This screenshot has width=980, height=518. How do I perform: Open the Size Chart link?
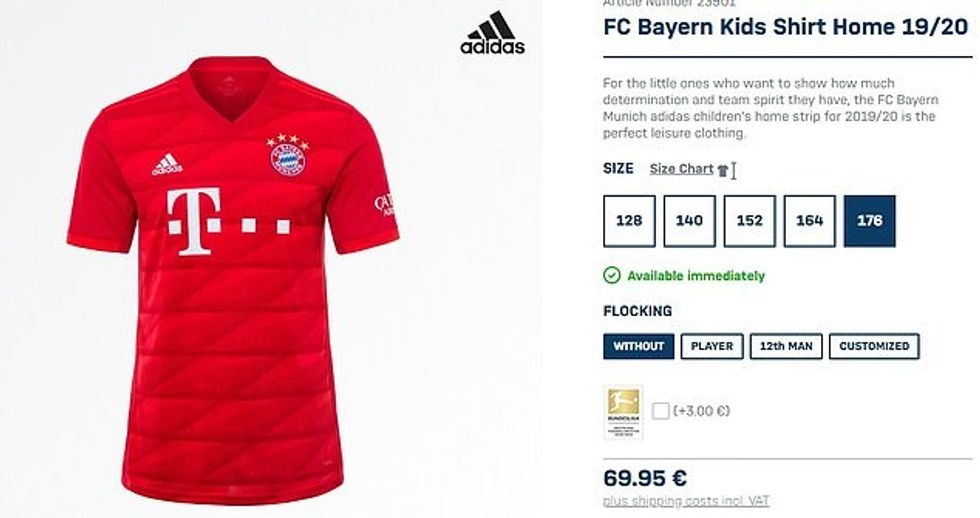click(x=681, y=169)
